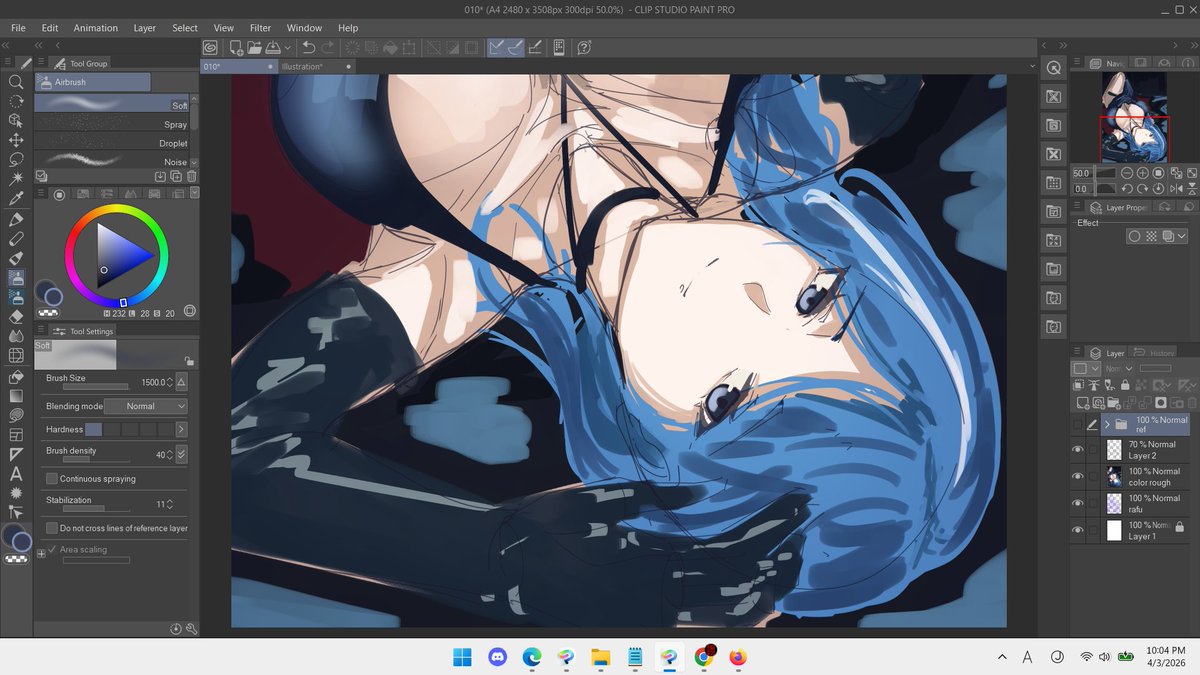Select the Move layer tool

[16, 140]
